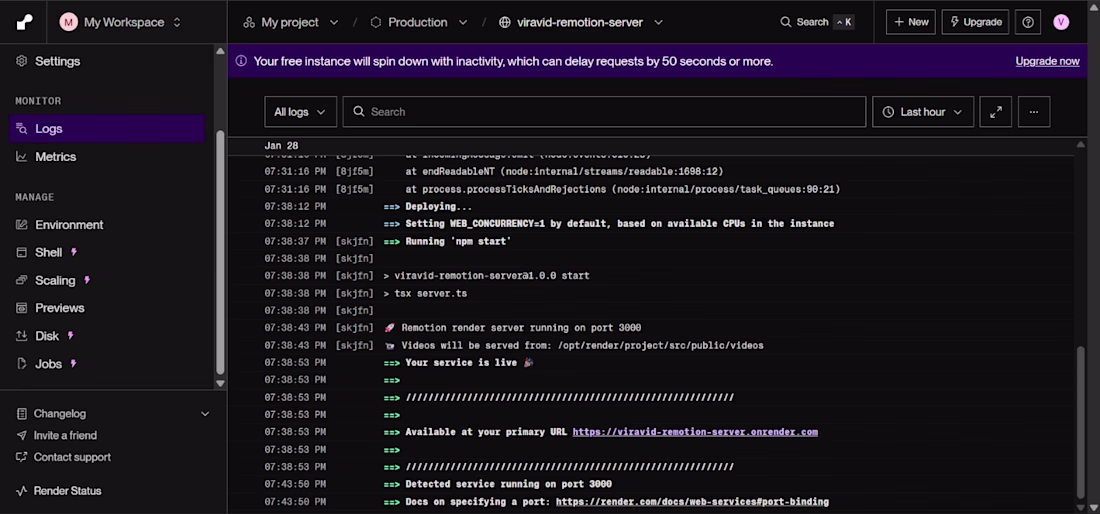Click the hexagon icon beside Production
Image resolution: width=1100 pixels, height=514 pixels.
pos(376,22)
